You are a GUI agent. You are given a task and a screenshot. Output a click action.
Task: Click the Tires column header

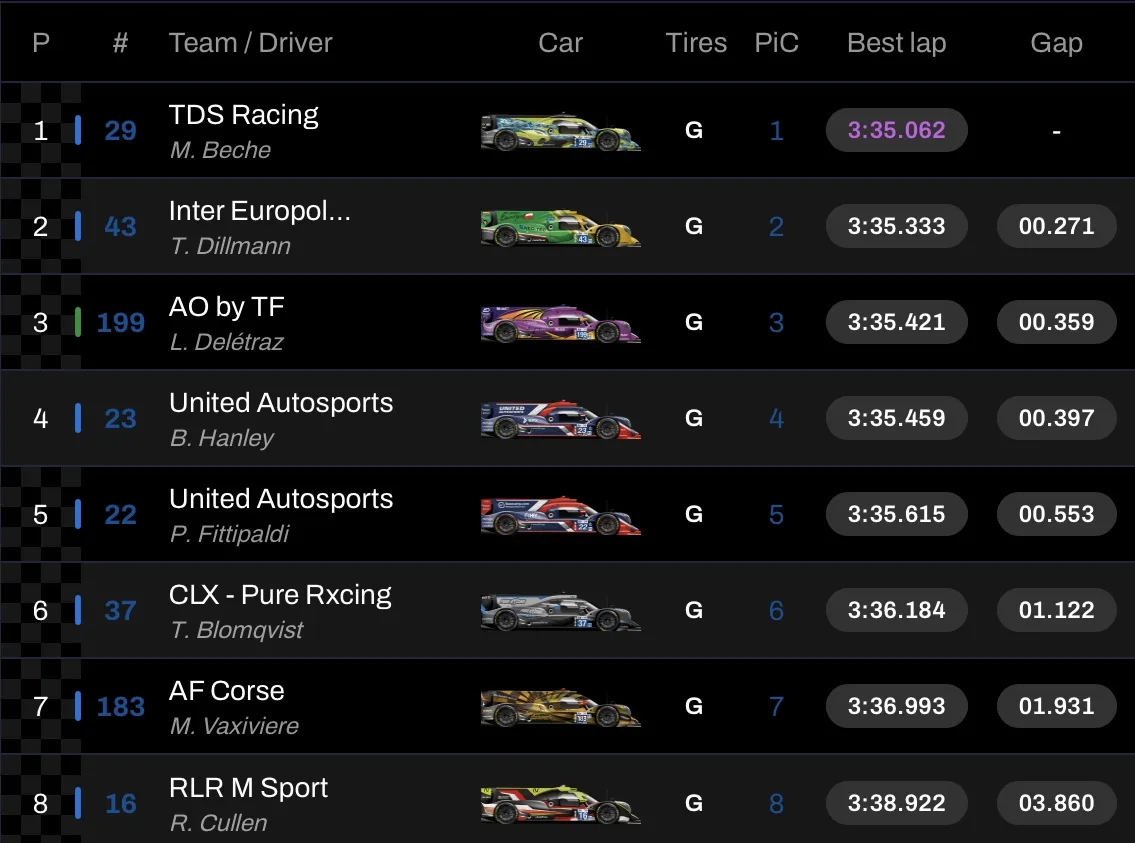[x=696, y=43]
